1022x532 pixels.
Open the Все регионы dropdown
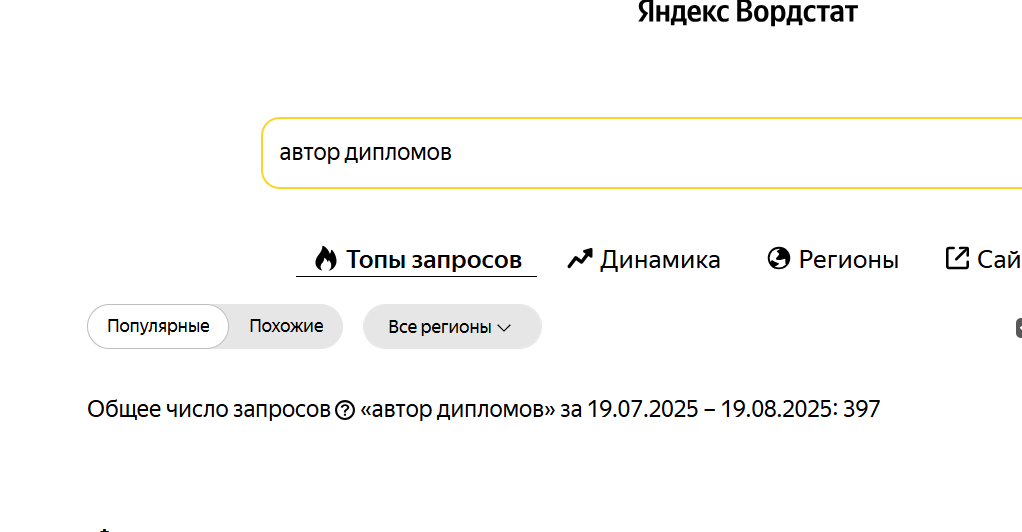point(452,326)
